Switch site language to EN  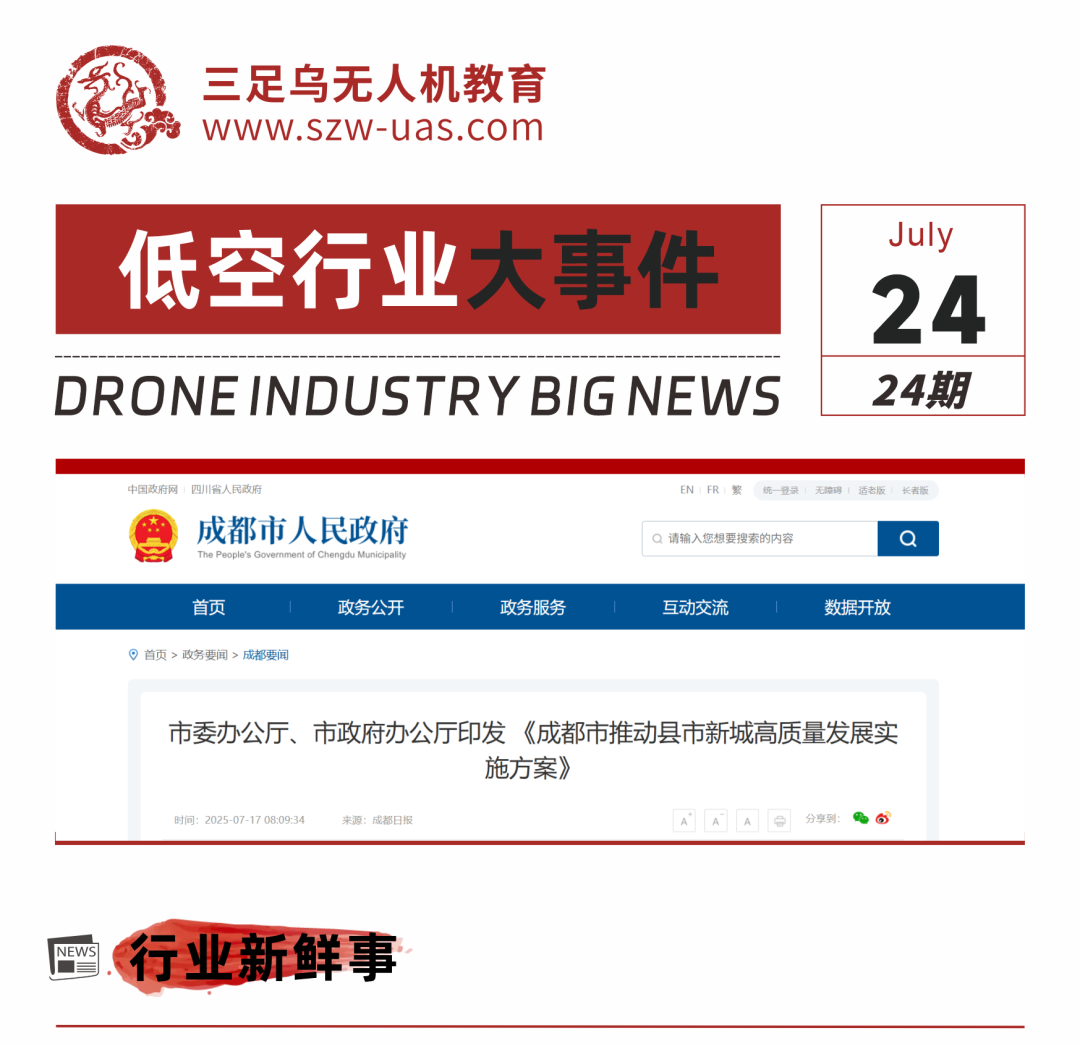click(x=686, y=490)
